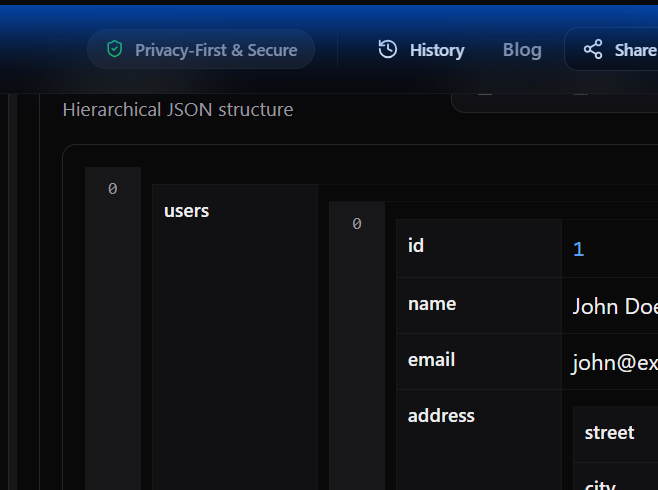This screenshot has width=658, height=490.
Task: Click the Hierarchical JSON structure subtitle
Action: [x=178, y=109]
